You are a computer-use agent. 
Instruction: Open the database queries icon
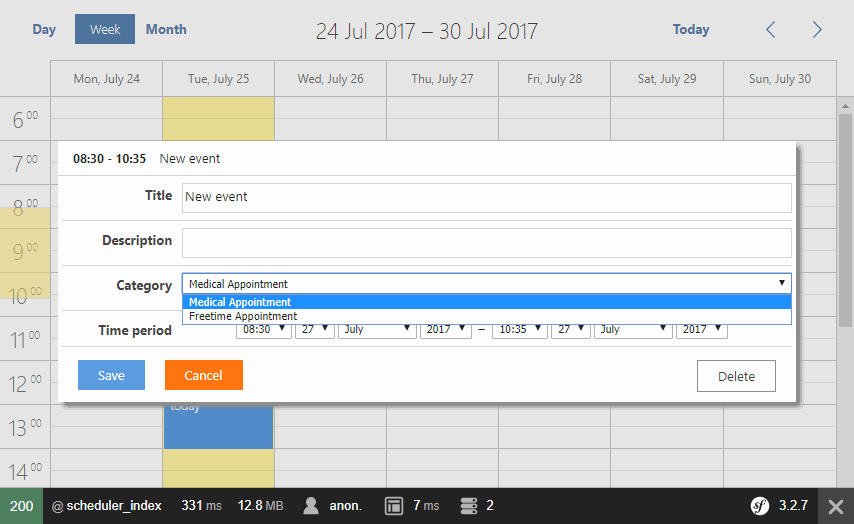468,506
